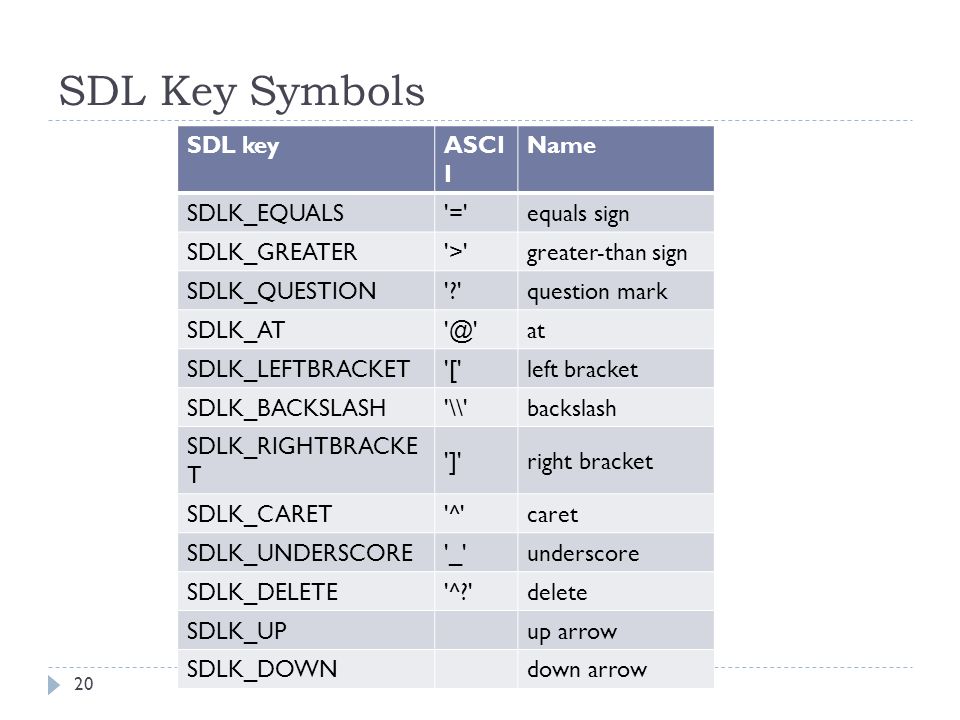The width and height of the screenshot is (960, 720).
Task: Click the blue triangle slide marker icon
Action: coord(54,684)
